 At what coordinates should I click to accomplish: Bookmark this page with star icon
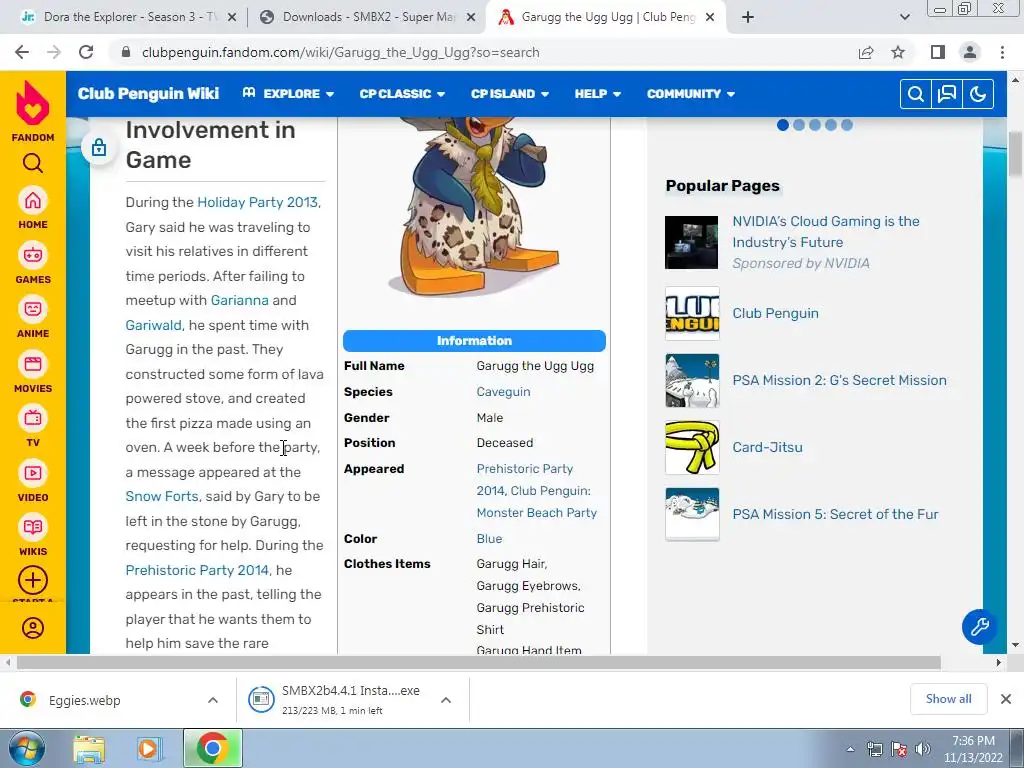pyautogui.click(x=898, y=52)
